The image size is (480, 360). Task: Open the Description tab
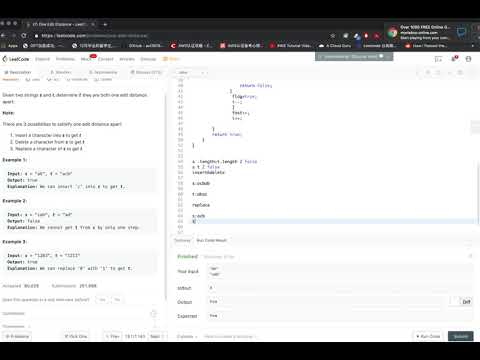(x=17, y=72)
